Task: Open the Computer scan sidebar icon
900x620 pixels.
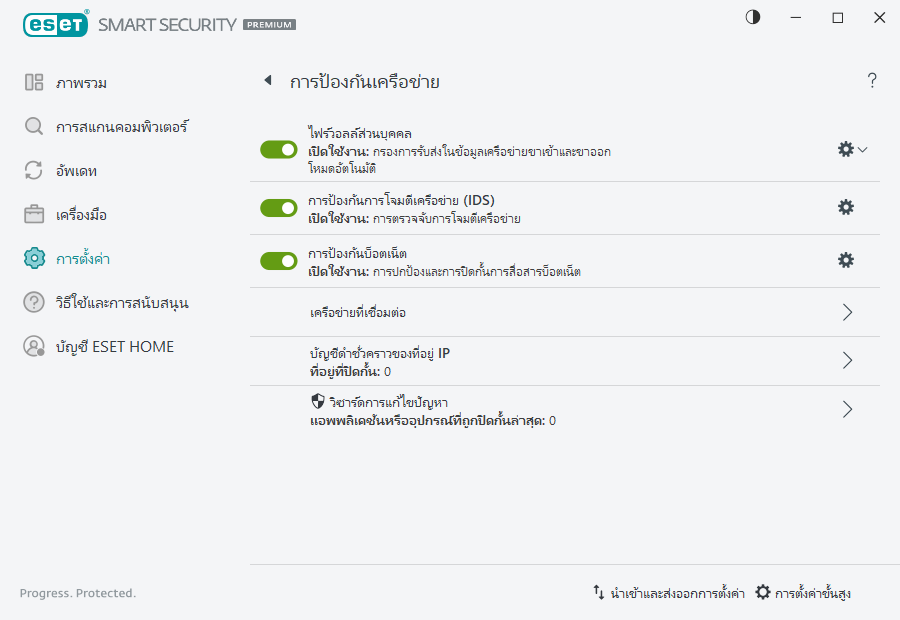Action: click(x=33, y=127)
